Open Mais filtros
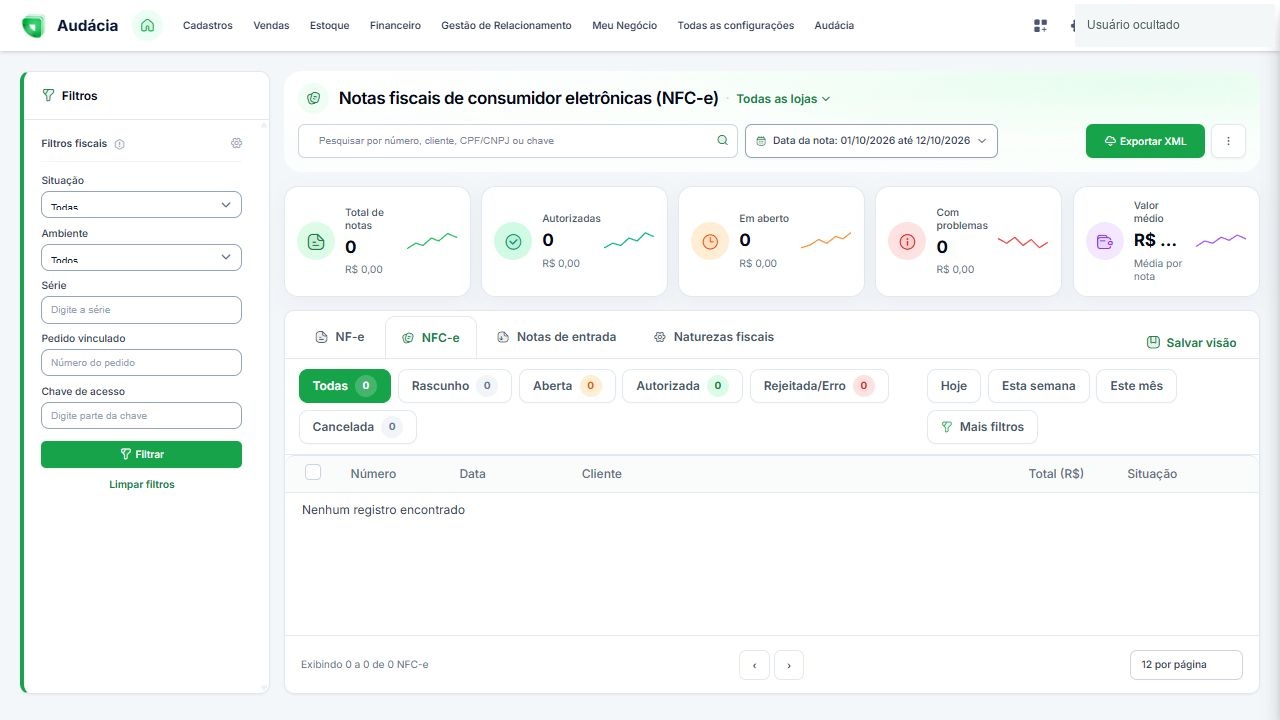This screenshot has width=1280, height=720. tap(982, 427)
